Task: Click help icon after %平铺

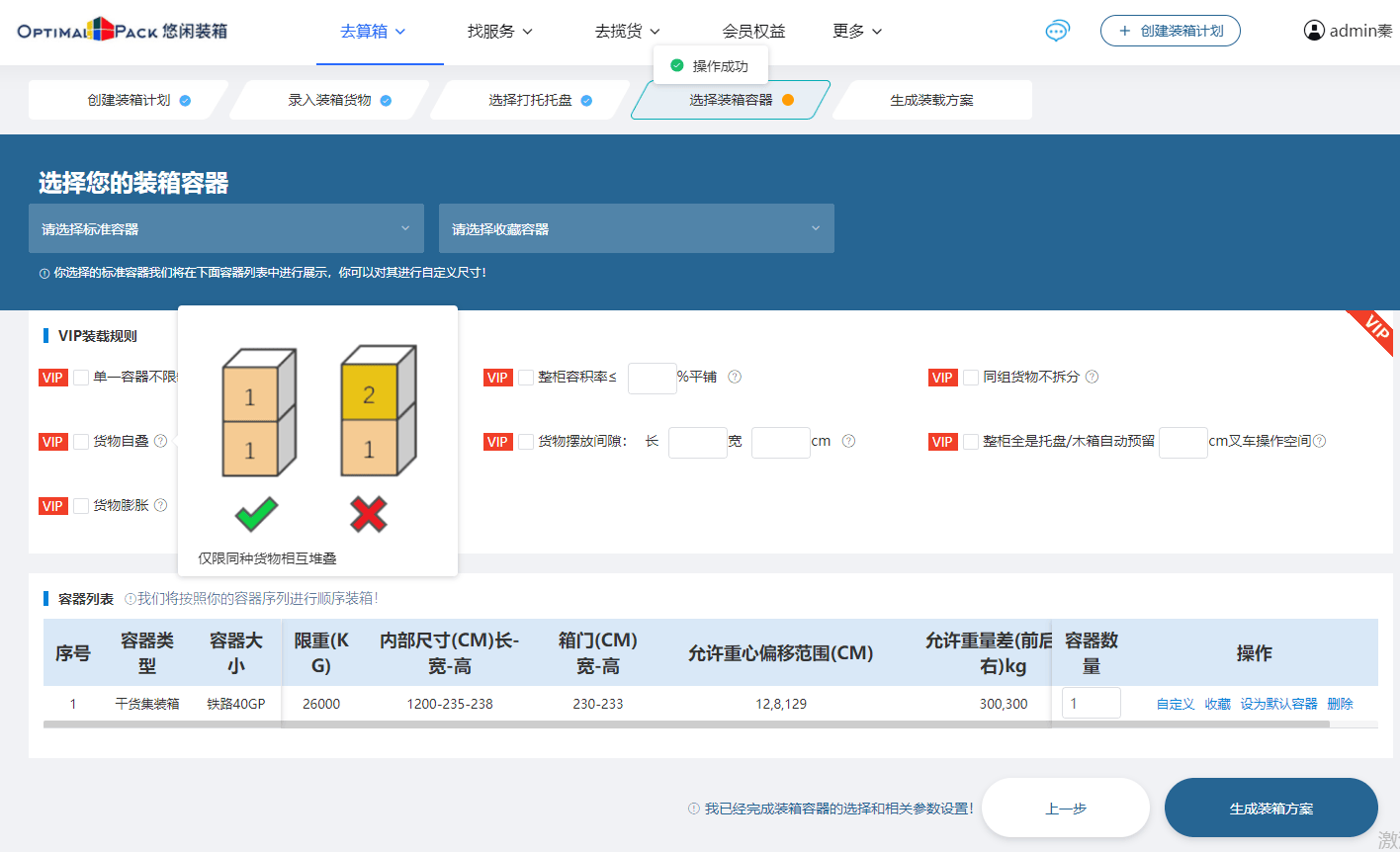Action: pos(735,377)
